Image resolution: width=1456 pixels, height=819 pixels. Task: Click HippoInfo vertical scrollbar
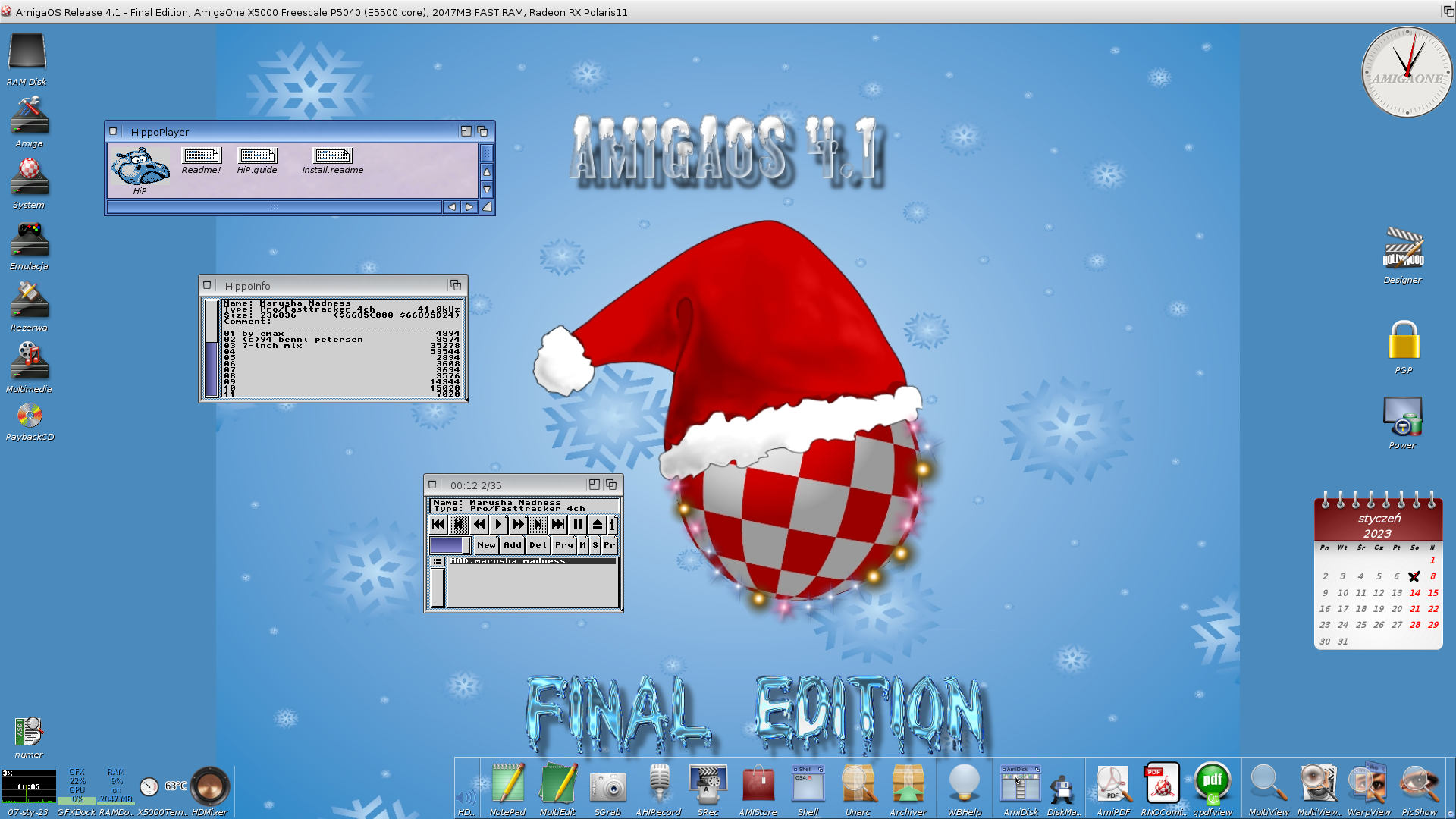[x=212, y=348]
